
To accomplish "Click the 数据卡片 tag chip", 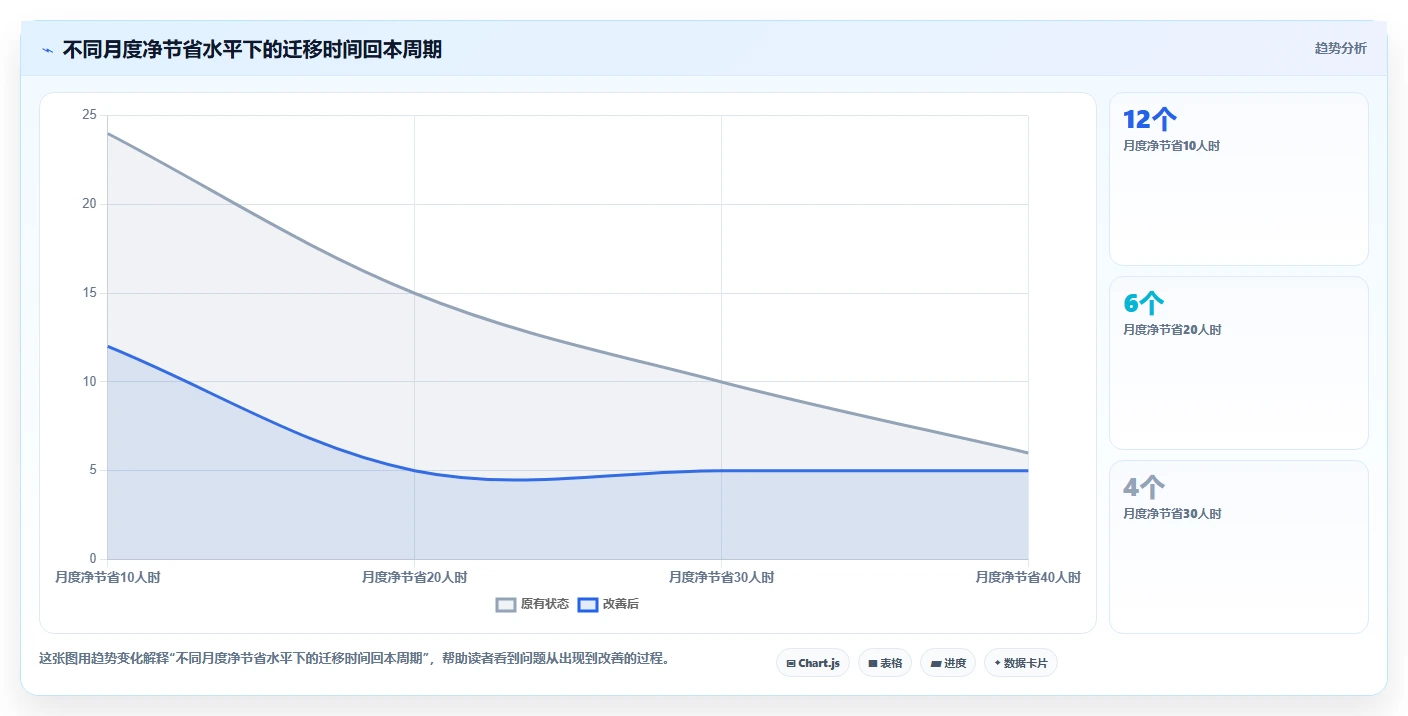I will 1021,663.
